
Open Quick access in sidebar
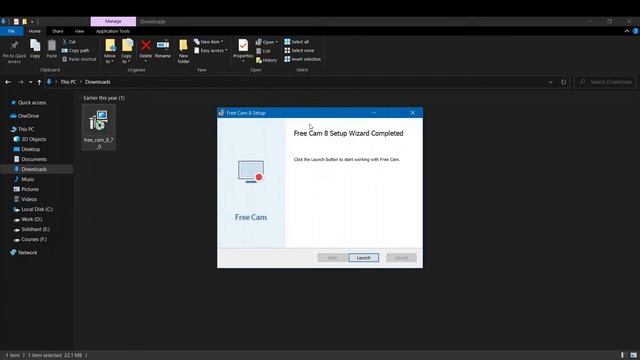pos(28,103)
